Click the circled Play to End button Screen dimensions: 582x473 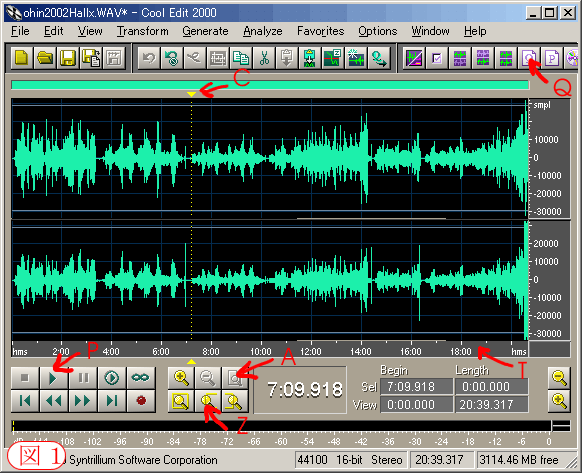click(112, 378)
